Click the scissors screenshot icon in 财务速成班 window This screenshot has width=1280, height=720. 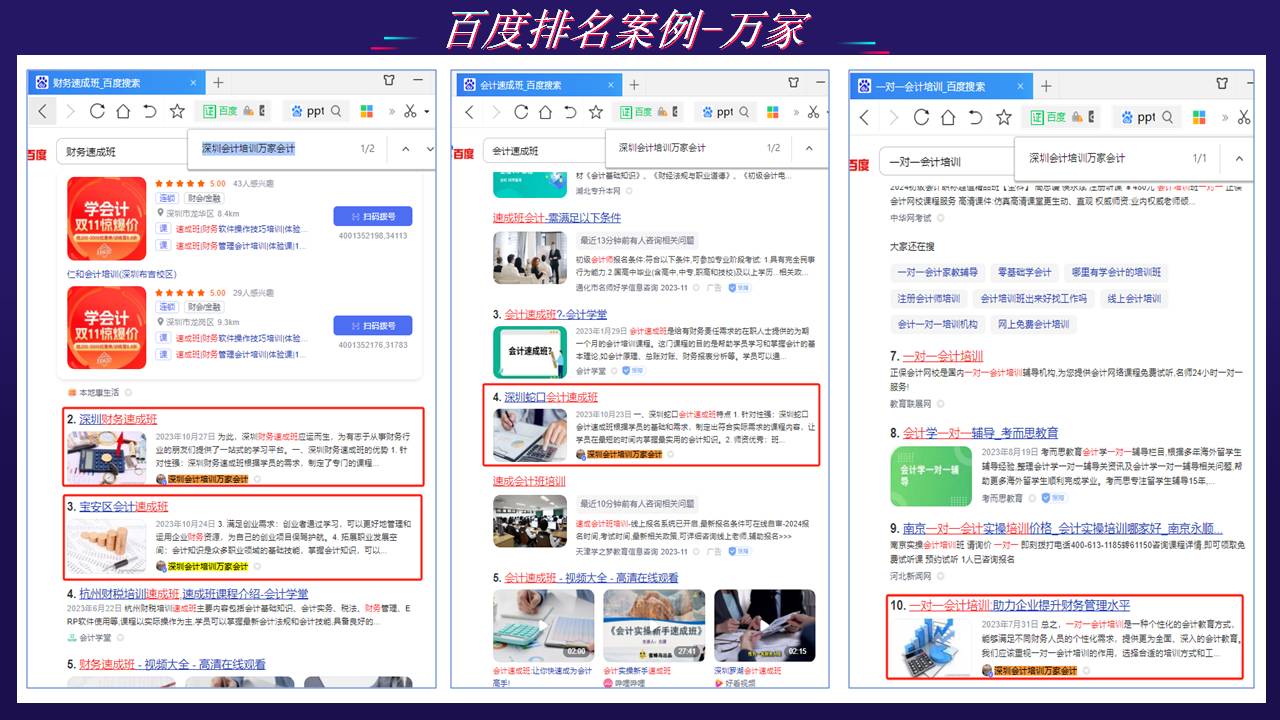(x=410, y=112)
